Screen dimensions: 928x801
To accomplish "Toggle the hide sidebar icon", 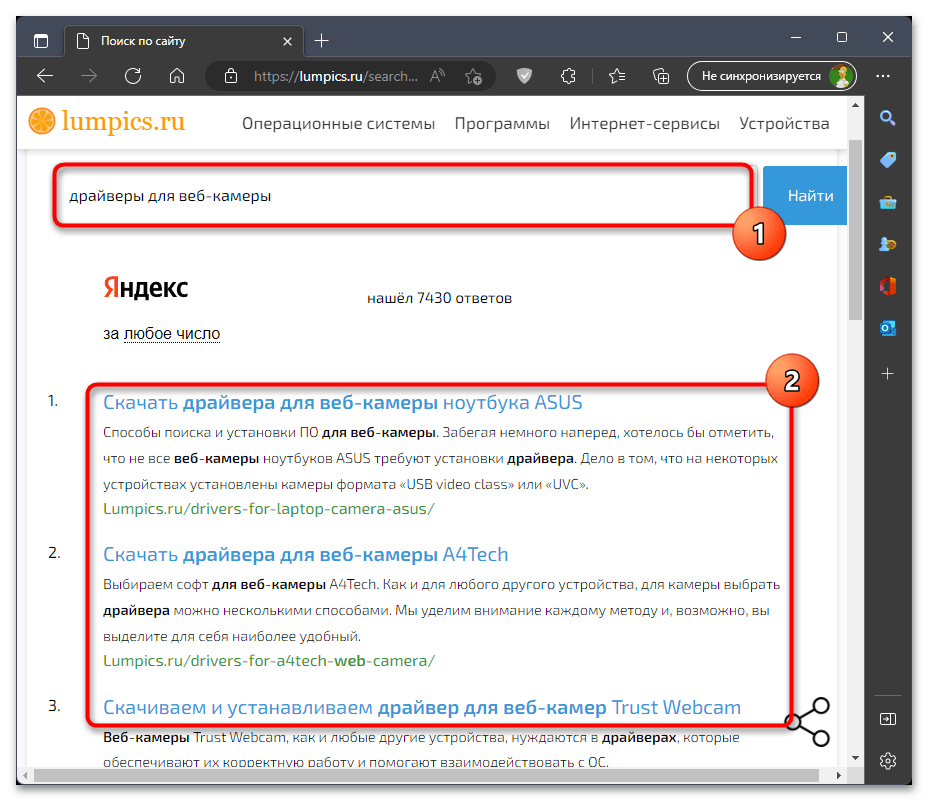I will pos(888,719).
